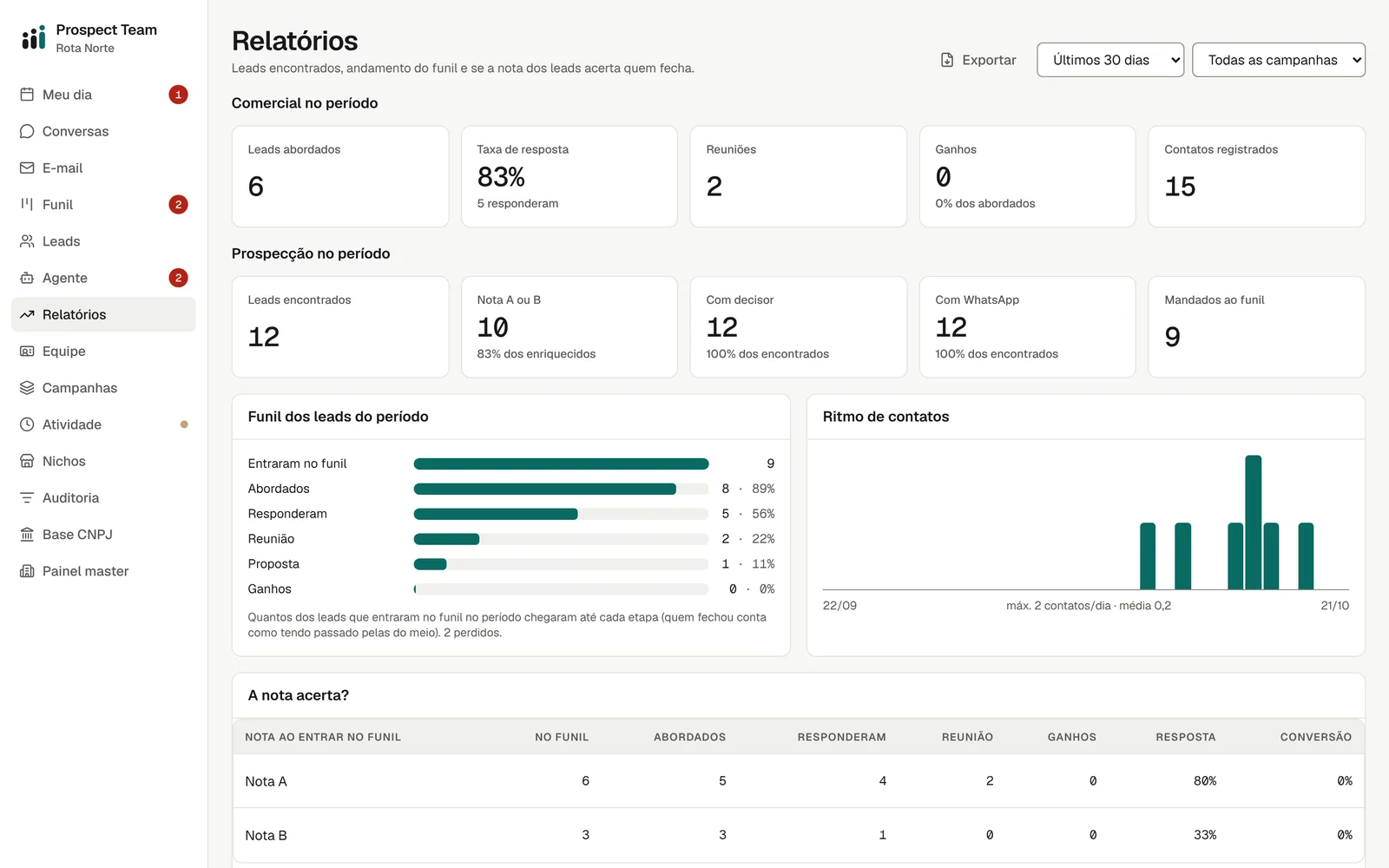Image resolution: width=1389 pixels, height=868 pixels.
Task: Click the Base CNPJ bank icon
Action: pyautogui.click(x=27, y=535)
